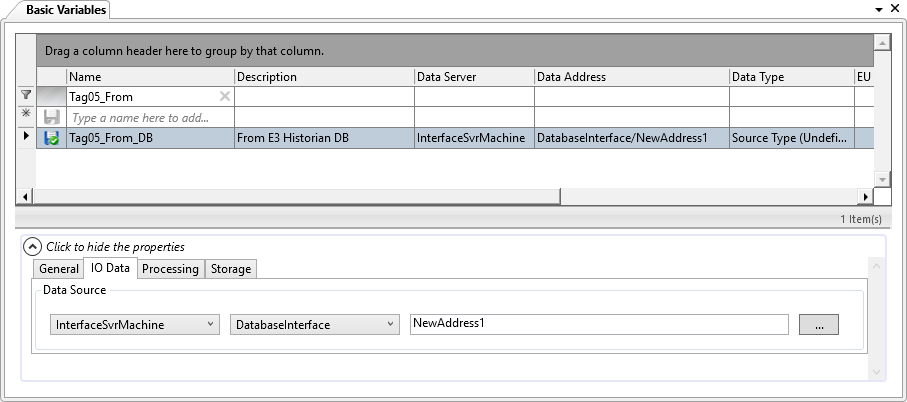
Task: Click the saved-status icon of Tag05_From_DB row
Action: click(x=52, y=138)
